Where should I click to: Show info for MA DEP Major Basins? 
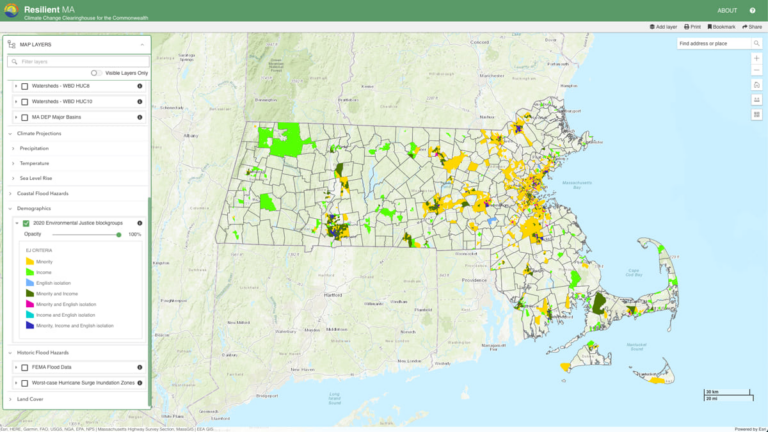140,118
